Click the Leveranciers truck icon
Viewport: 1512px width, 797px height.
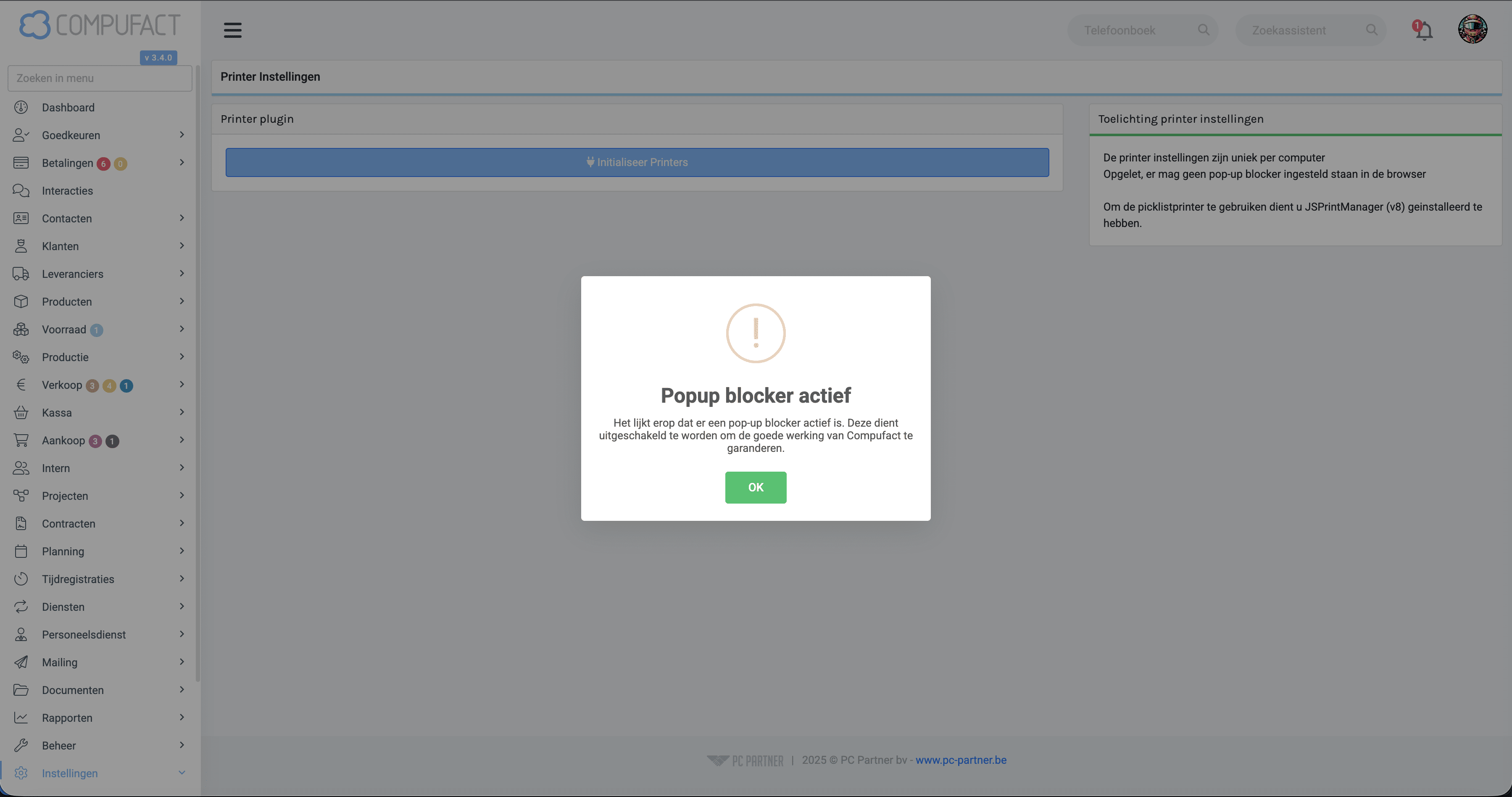21,274
